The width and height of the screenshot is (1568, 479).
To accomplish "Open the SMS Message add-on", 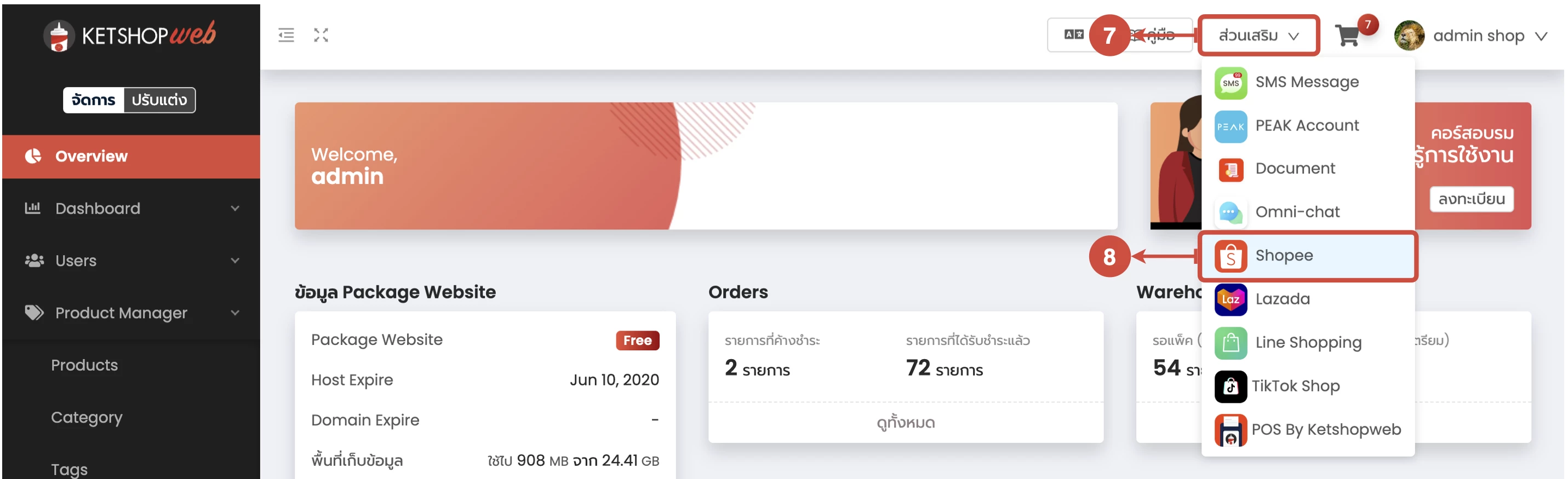I will click(x=1307, y=82).
